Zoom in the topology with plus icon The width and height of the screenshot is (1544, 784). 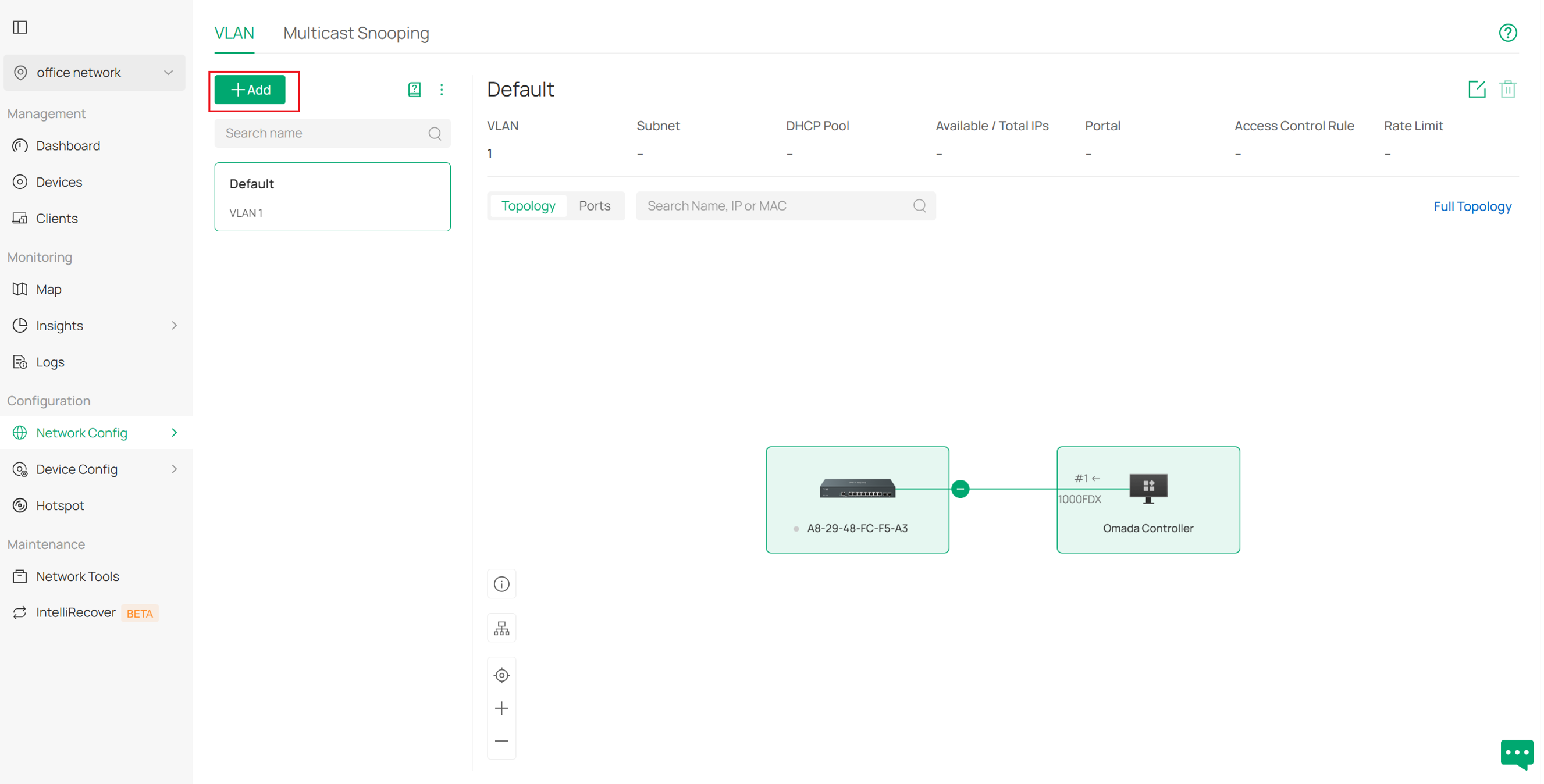click(501, 708)
